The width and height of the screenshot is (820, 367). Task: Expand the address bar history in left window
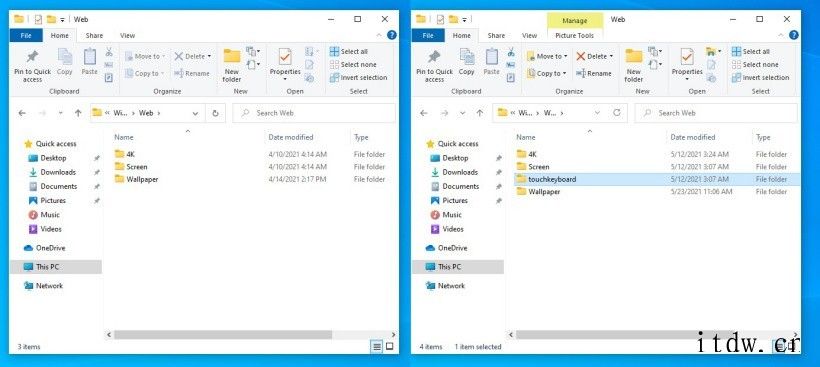point(195,113)
